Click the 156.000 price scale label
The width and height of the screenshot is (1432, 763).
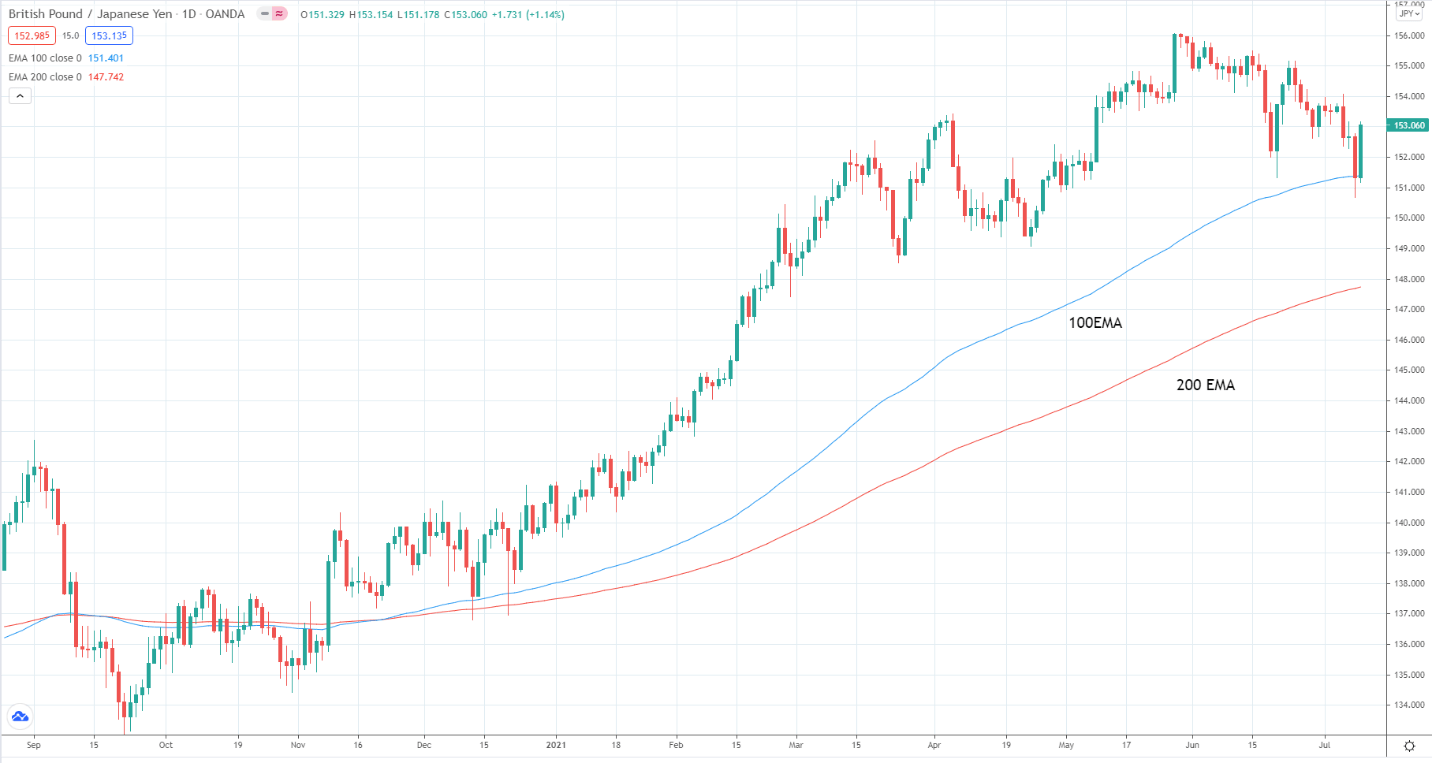[x=1408, y=35]
